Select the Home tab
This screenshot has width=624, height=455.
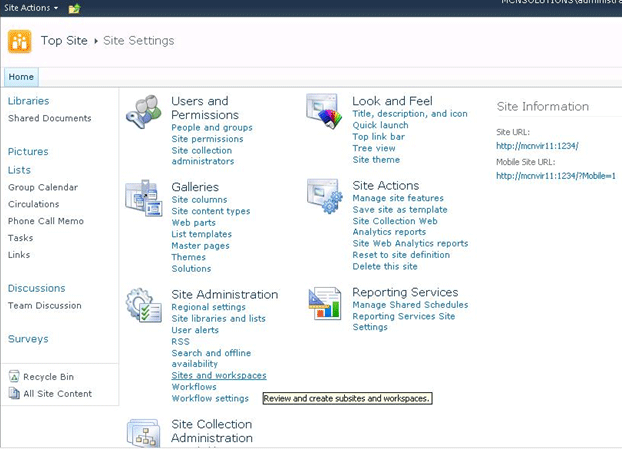click(21, 77)
